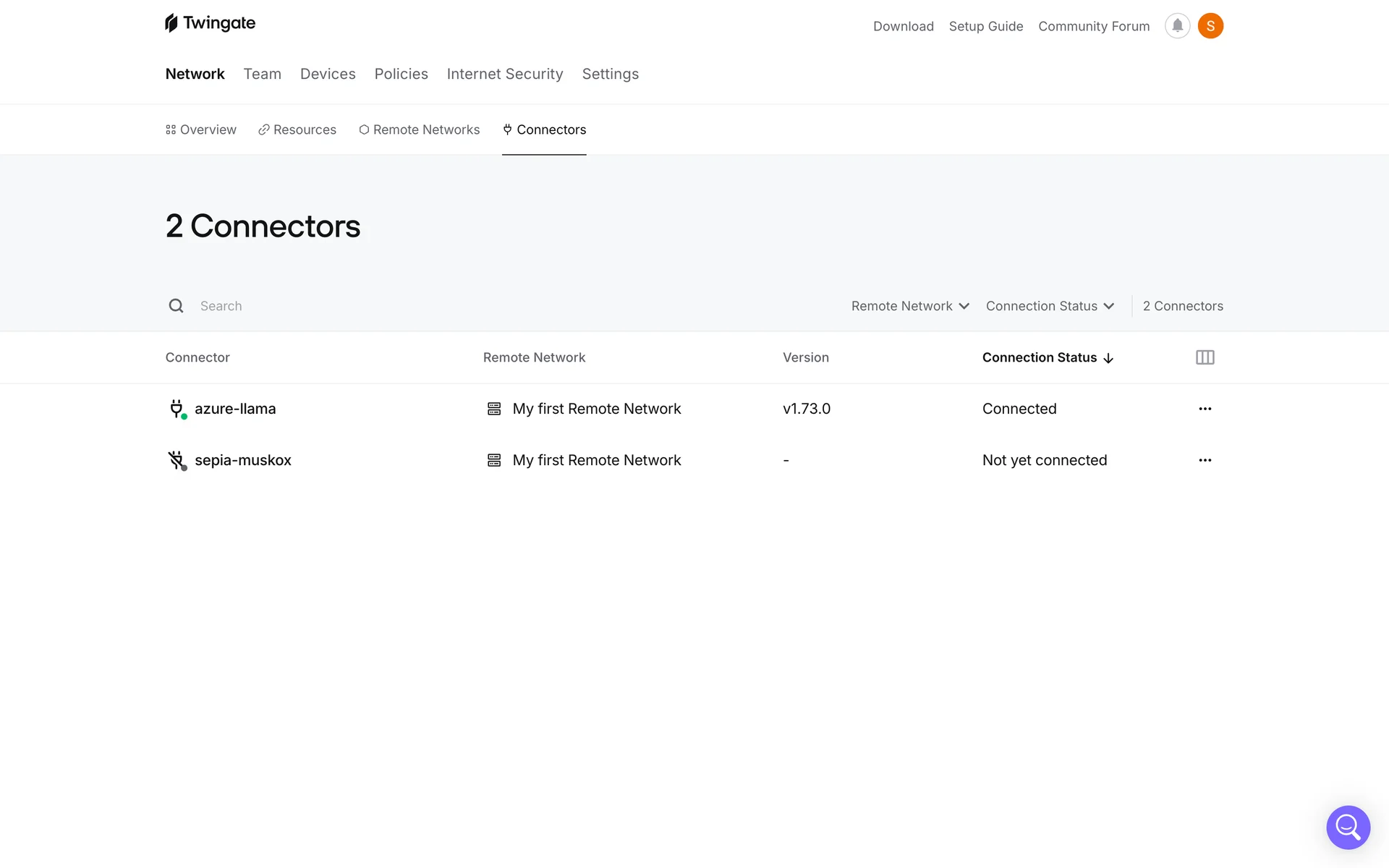Open the user avatar menu
The width and height of the screenshot is (1389, 868).
tap(1210, 26)
